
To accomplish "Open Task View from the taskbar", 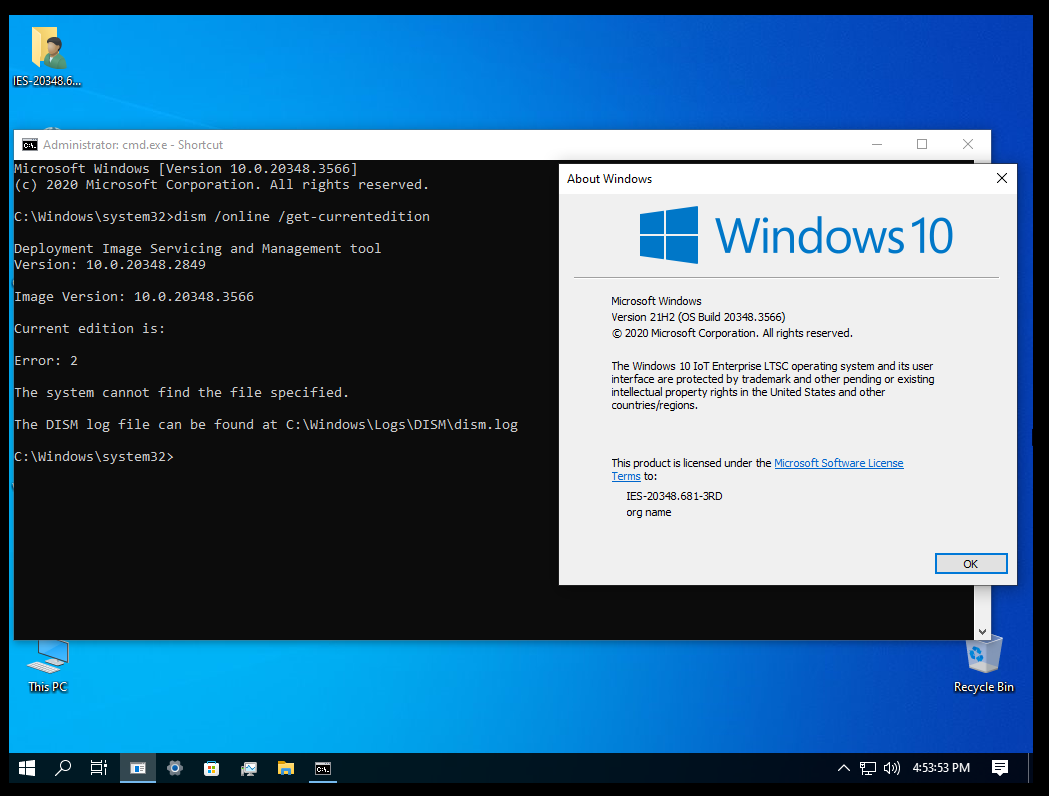I will coord(98,768).
